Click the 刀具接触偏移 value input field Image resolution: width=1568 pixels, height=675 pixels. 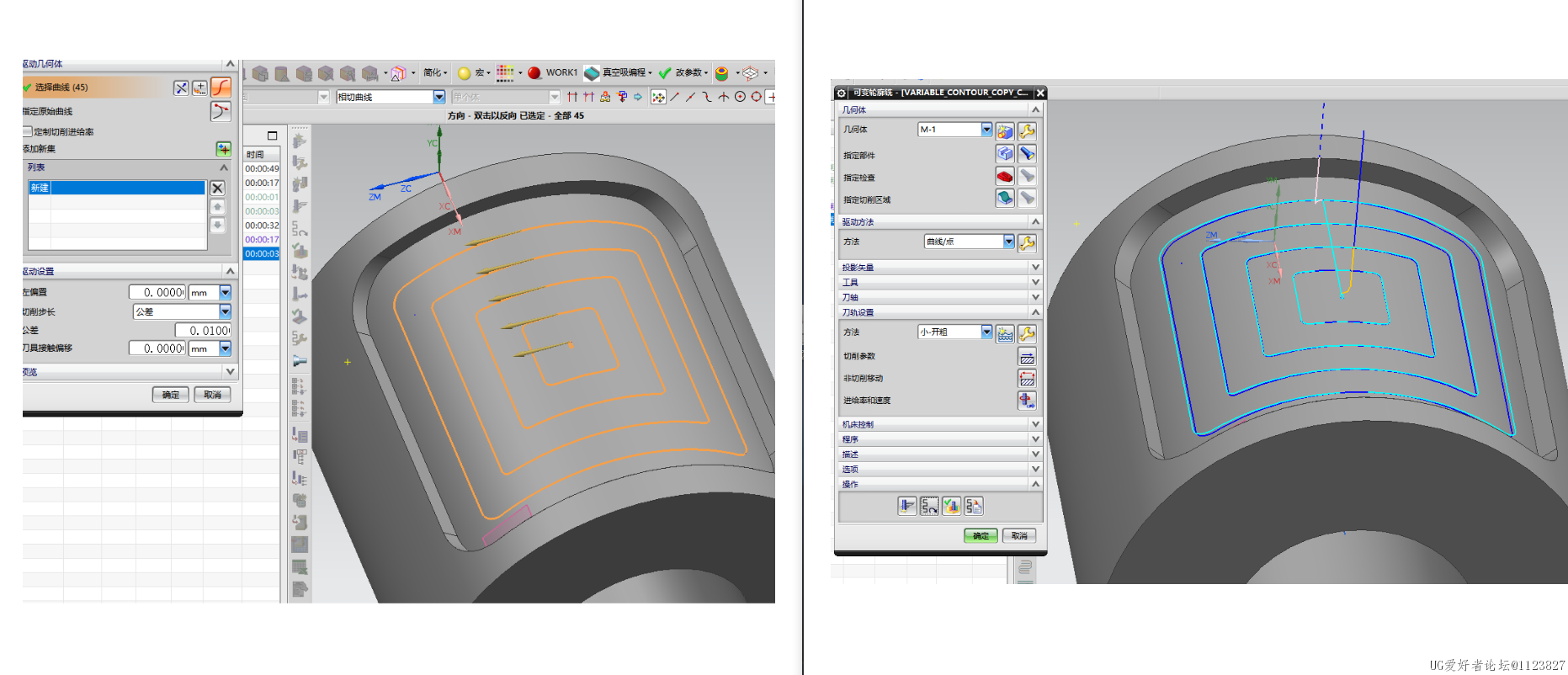pyautogui.click(x=157, y=348)
